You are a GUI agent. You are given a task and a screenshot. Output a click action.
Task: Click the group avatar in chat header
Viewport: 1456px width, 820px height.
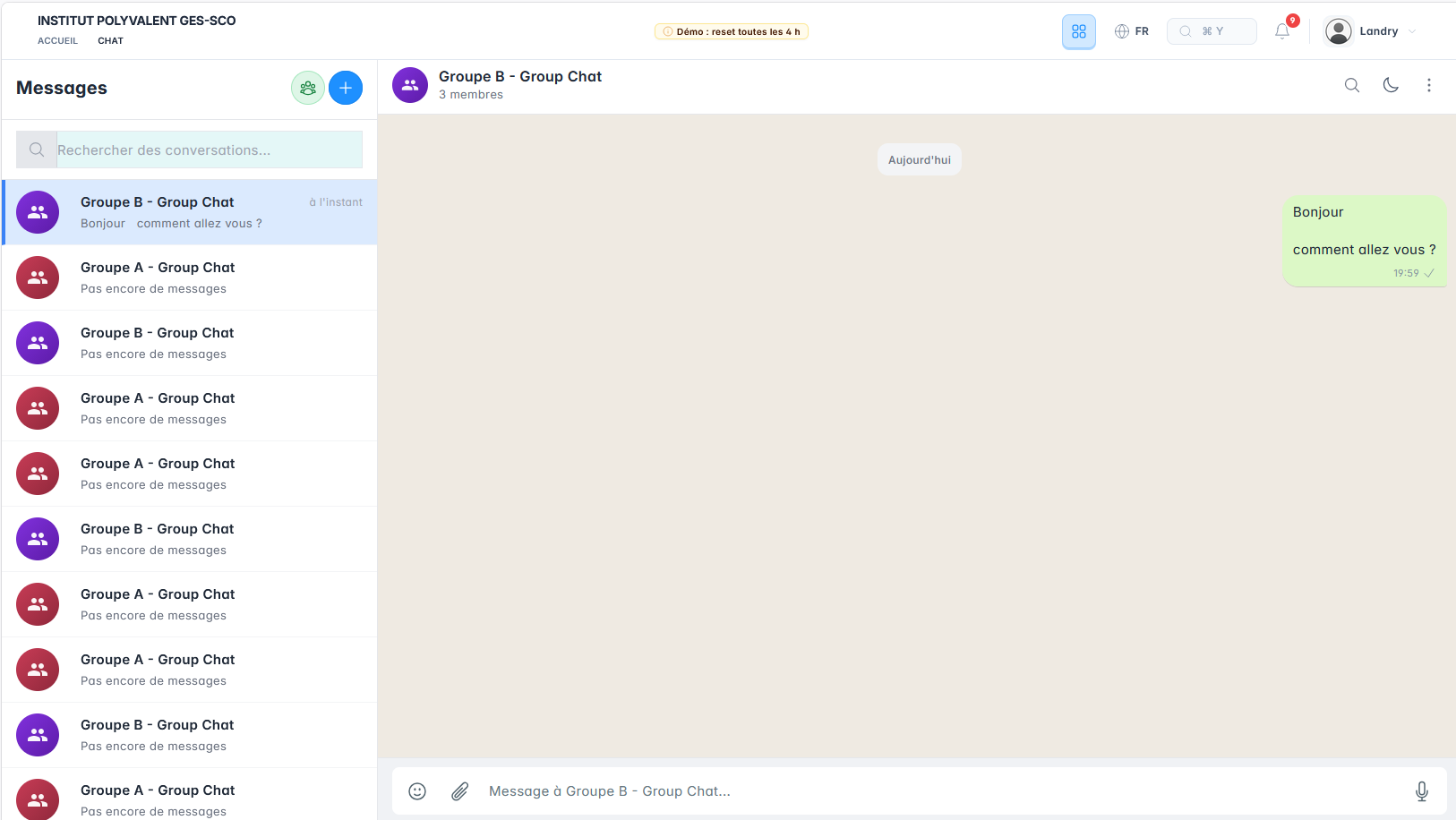[x=410, y=85]
